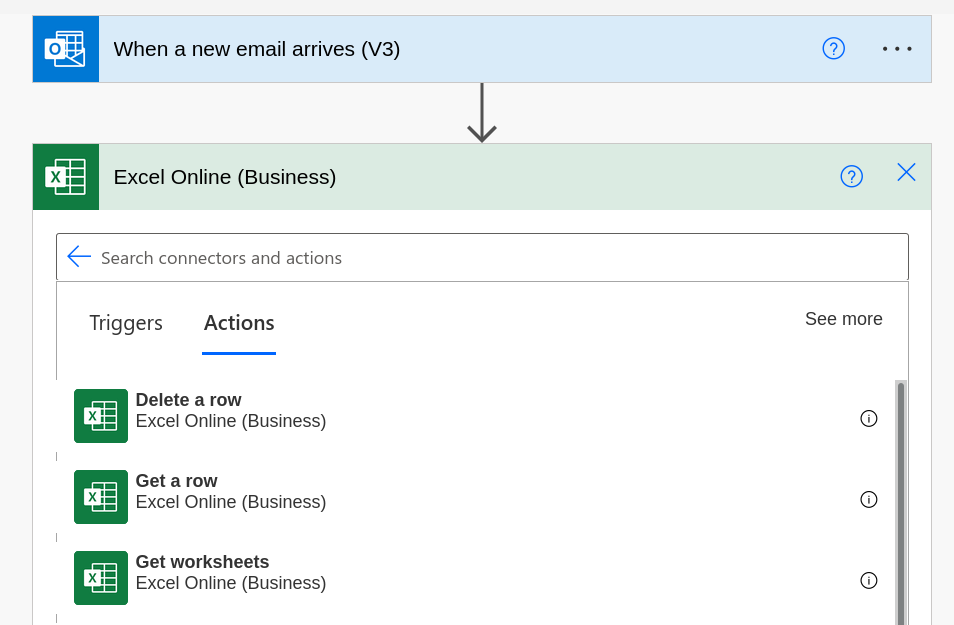Viewport: 954px width, 625px height.
Task: Expand the list with See more
Action: click(x=844, y=319)
